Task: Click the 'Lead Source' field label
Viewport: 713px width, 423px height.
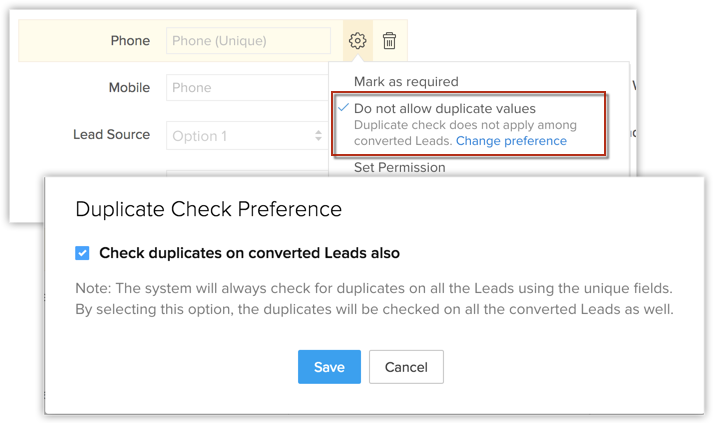Action: [x=111, y=135]
